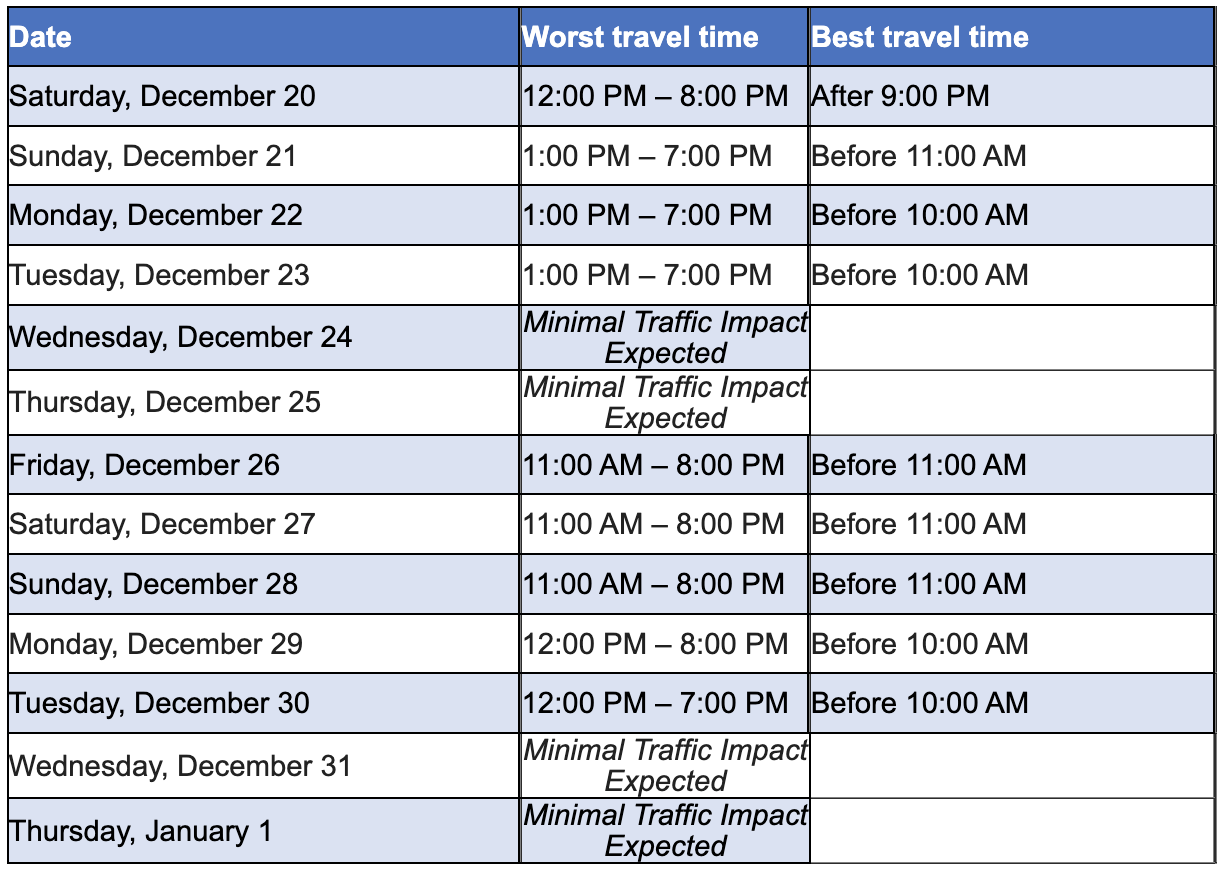Select the "Wednesday, December 31" cell

point(180,766)
